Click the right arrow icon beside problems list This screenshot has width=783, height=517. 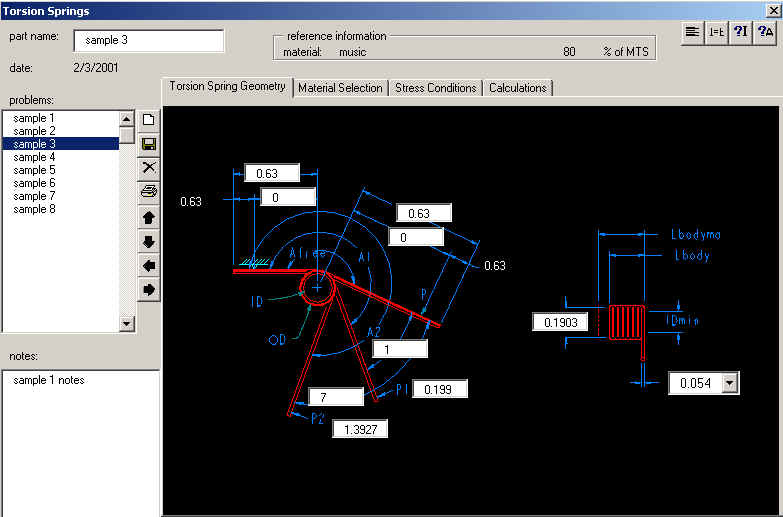coord(149,290)
